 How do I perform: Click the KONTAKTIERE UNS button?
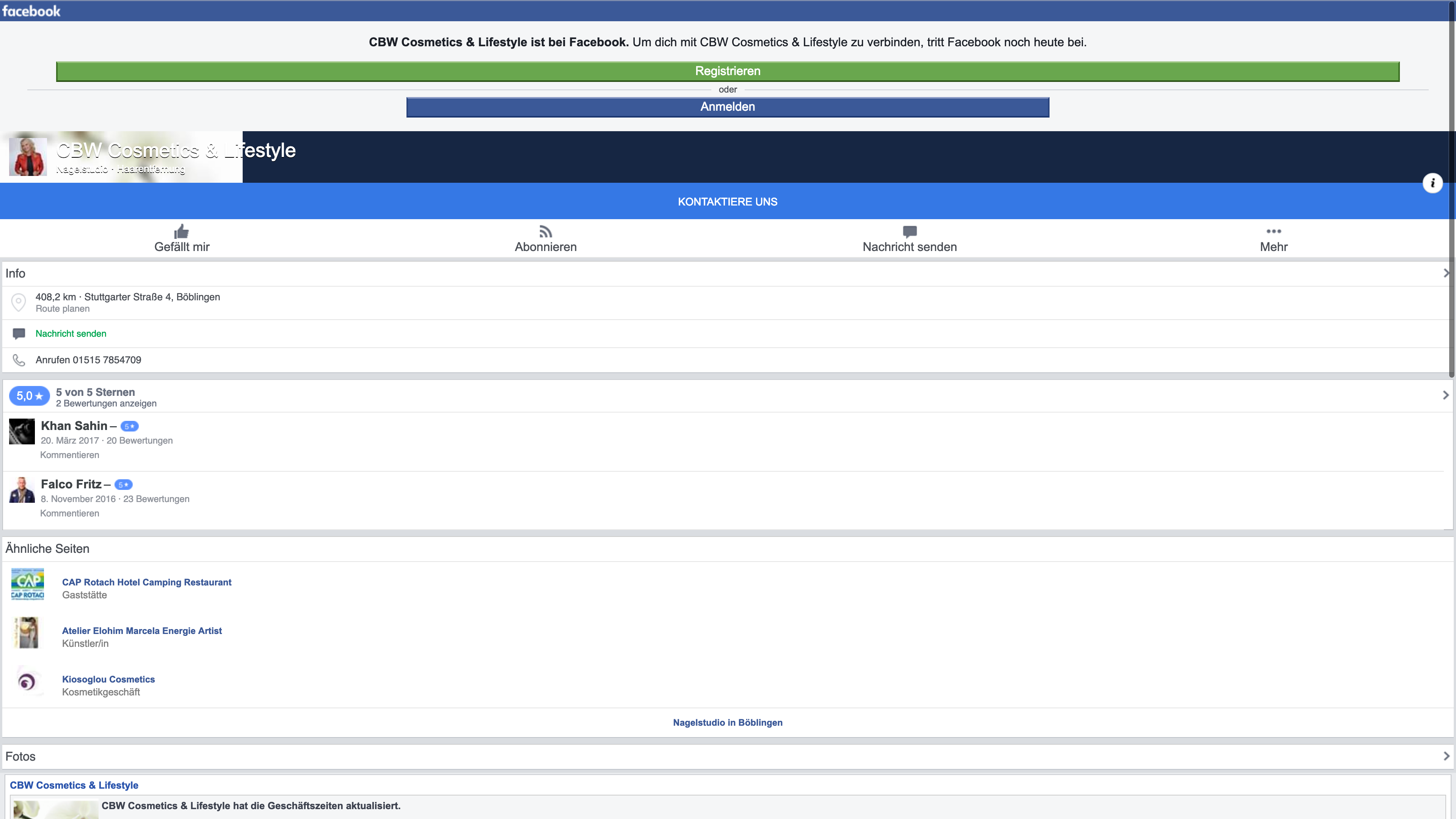[x=728, y=202]
